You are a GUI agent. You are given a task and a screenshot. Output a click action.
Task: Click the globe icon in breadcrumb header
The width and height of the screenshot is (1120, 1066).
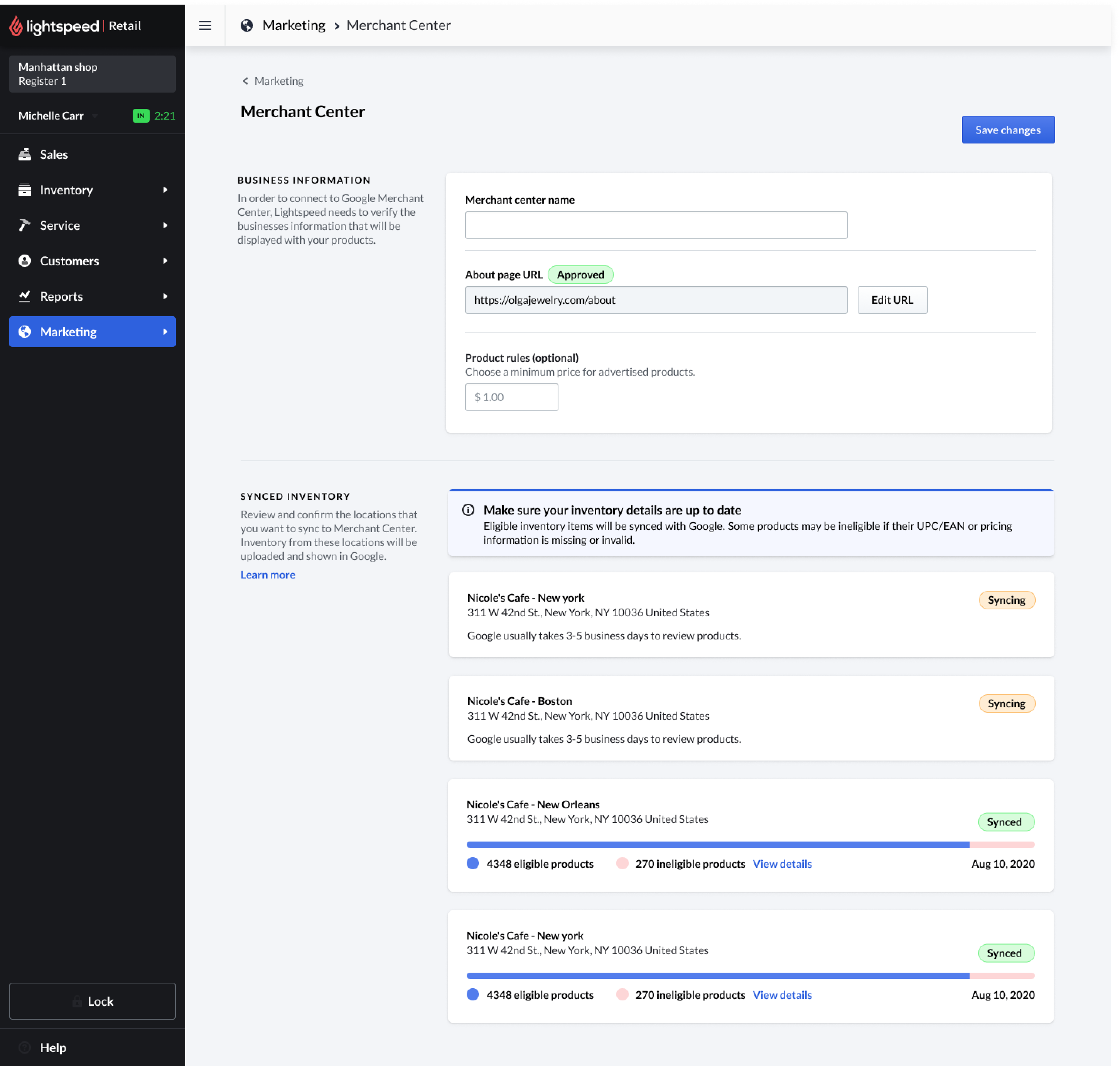click(x=246, y=25)
